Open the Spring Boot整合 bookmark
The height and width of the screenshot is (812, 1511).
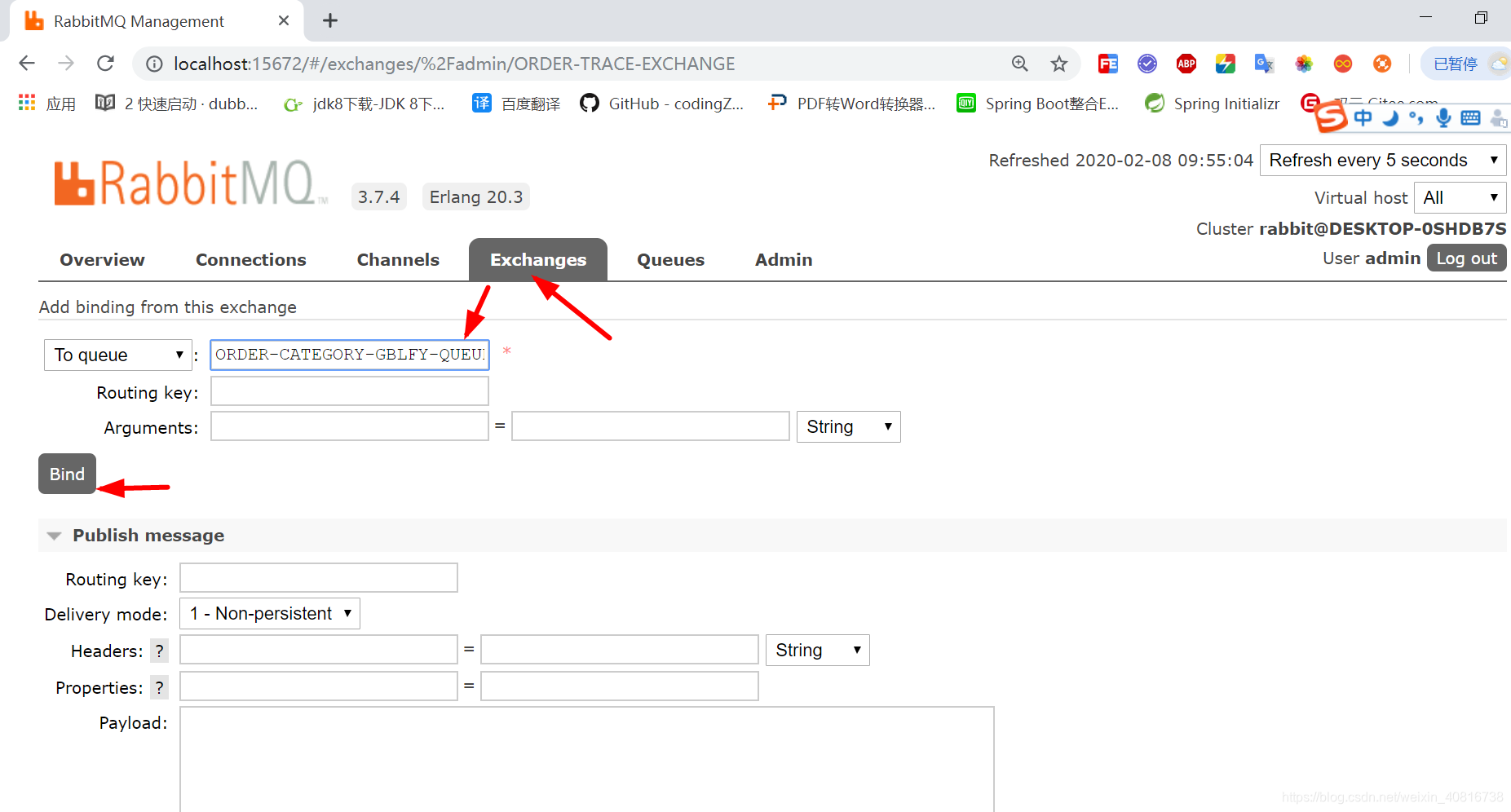(1038, 104)
